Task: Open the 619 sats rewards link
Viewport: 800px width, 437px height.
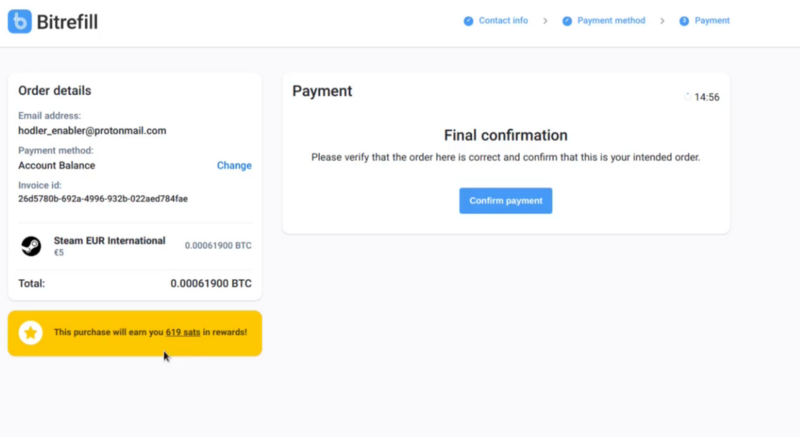Action: pos(183,332)
